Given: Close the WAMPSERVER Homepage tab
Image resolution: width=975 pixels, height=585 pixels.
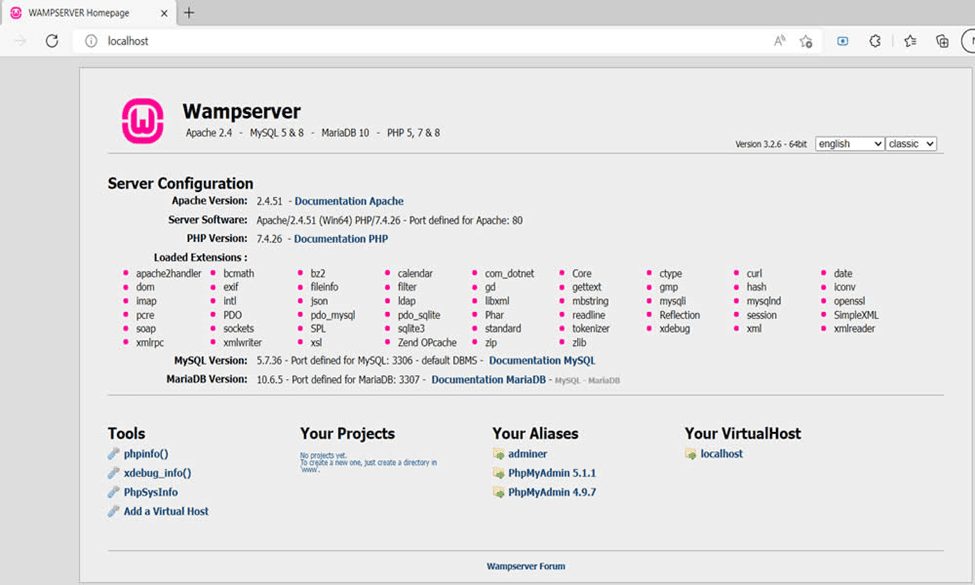Looking at the screenshot, I should click(x=164, y=12).
